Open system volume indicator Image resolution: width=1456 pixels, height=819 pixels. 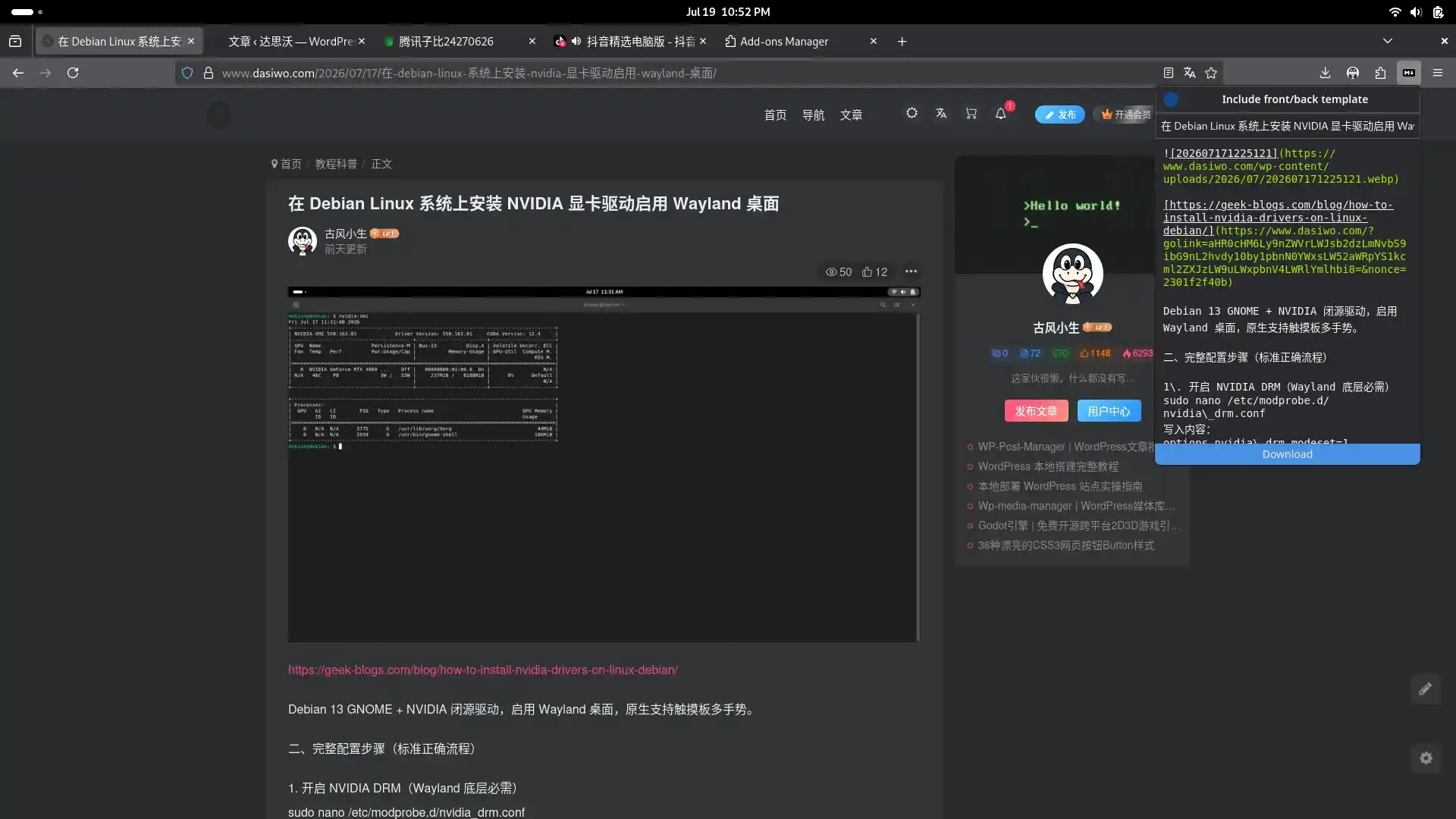pos(1416,11)
